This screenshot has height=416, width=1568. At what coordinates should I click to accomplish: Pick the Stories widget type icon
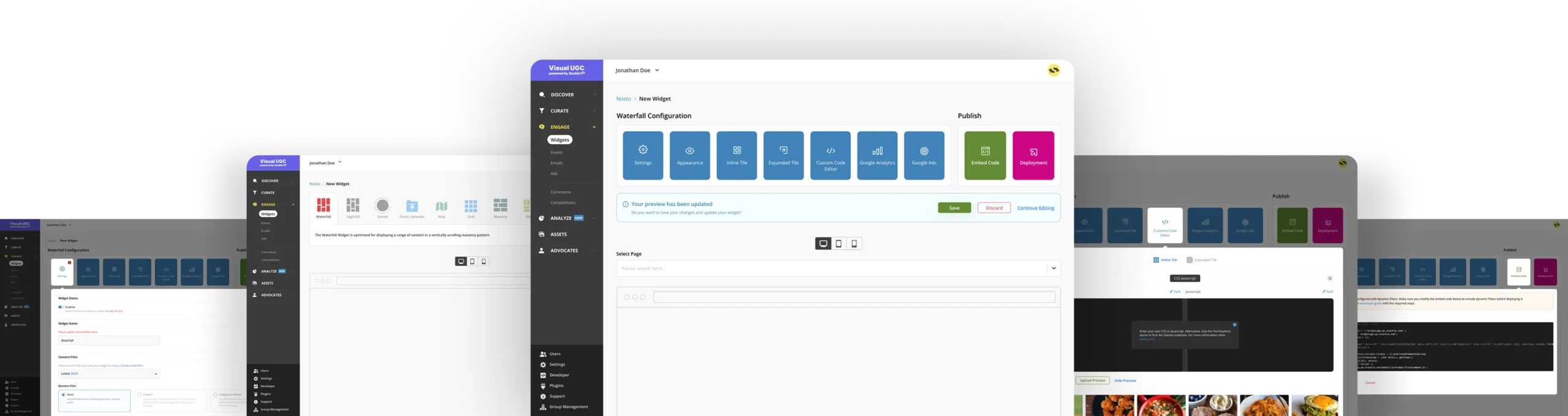pyautogui.click(x=382, y=206)
